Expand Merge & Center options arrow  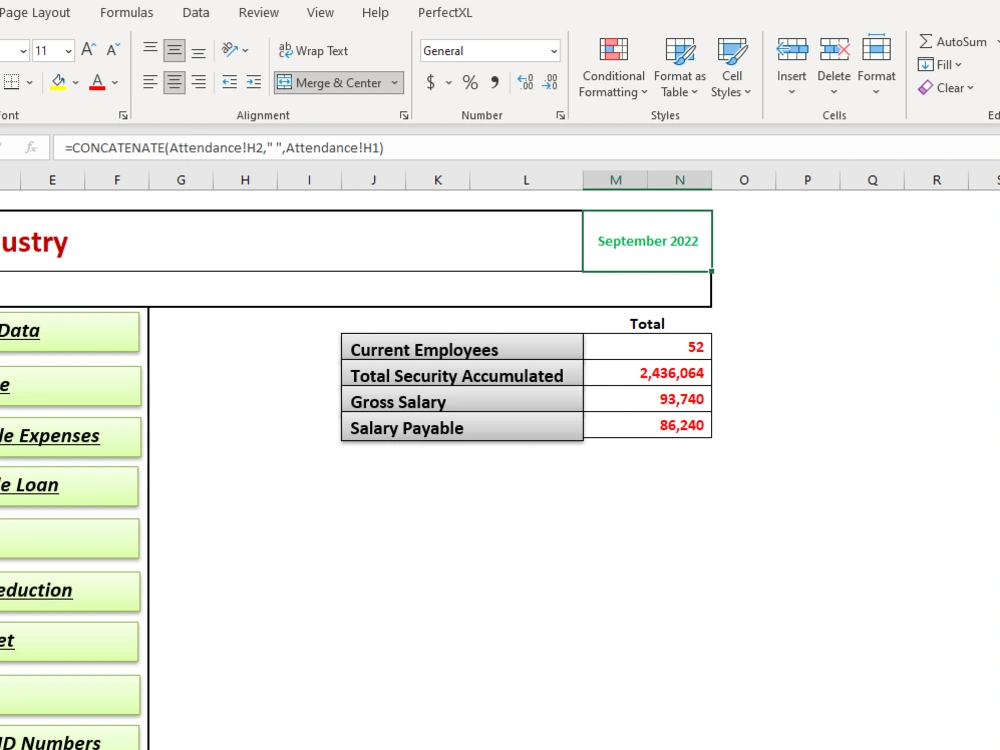pos(395,83)
